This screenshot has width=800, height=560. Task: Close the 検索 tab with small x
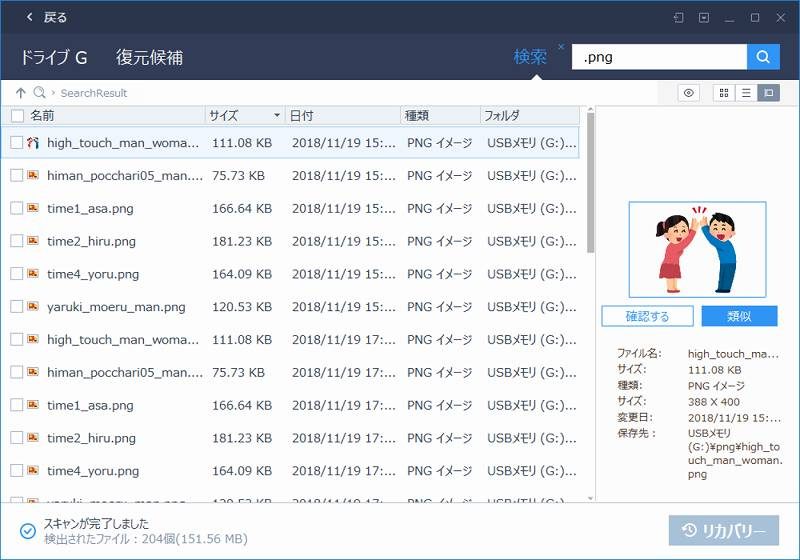[x=560, y=47]
